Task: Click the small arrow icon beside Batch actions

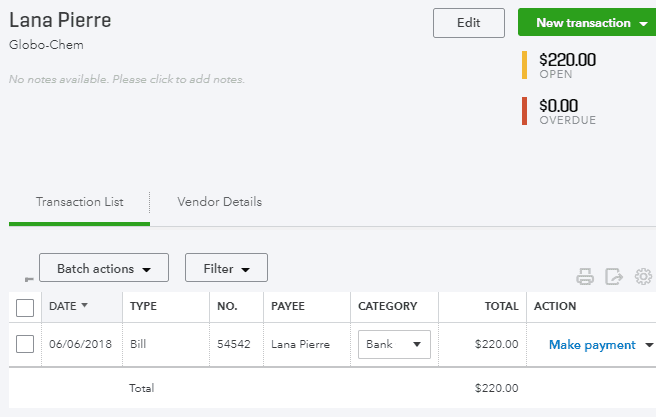Action: click(x=29, y=279)
